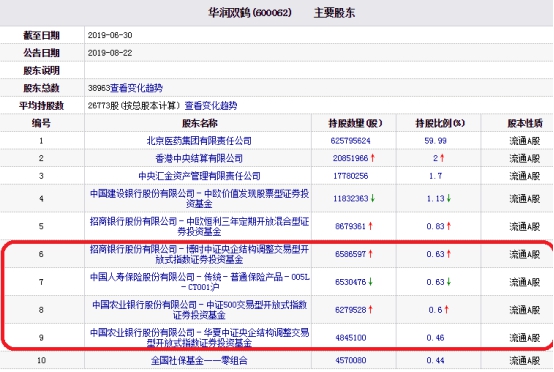The width and height of the screenshot is (554, 372).
Task: Select holding ratio 0.83
Action: coord(435,226)
